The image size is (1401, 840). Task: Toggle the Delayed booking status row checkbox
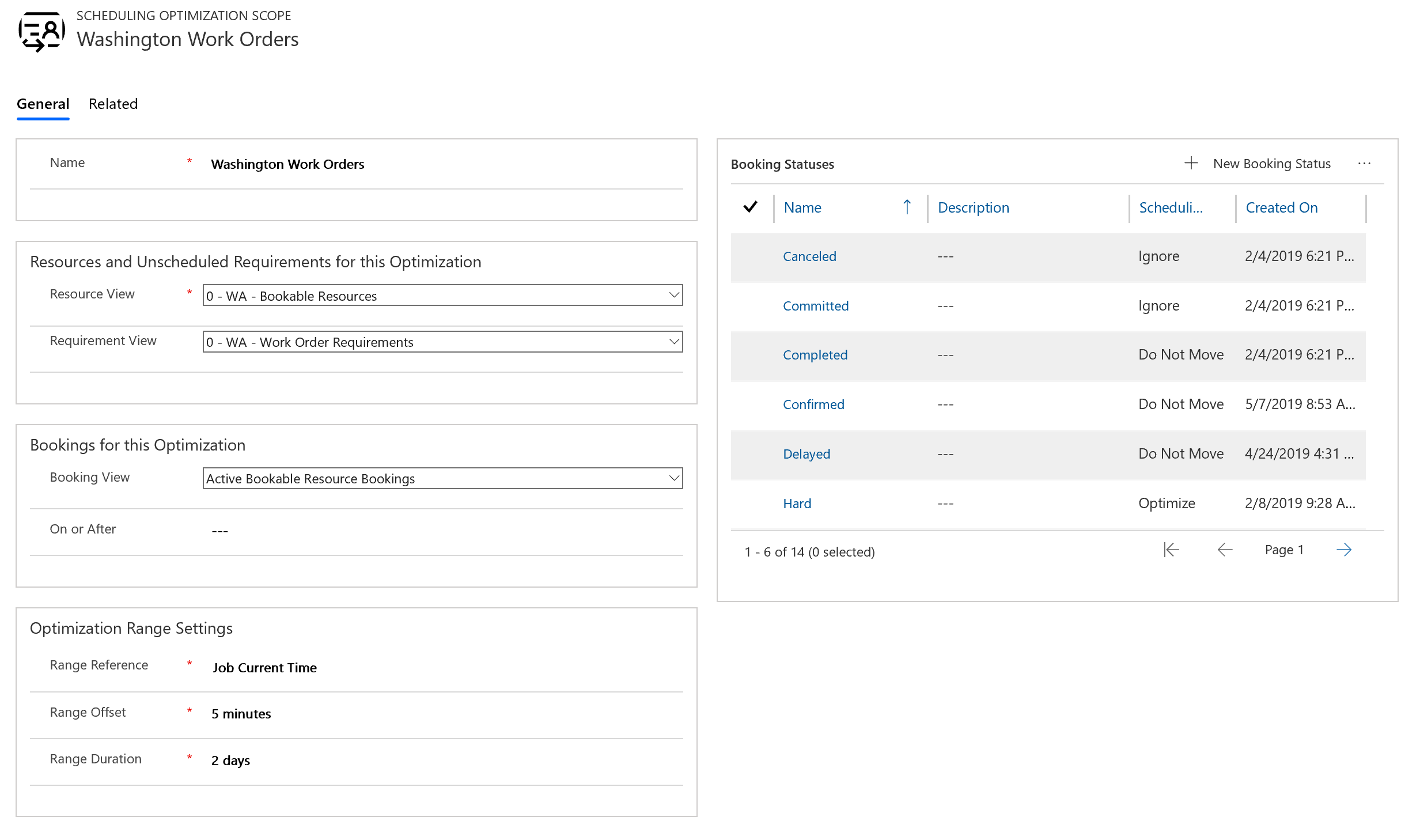point(753,453)
